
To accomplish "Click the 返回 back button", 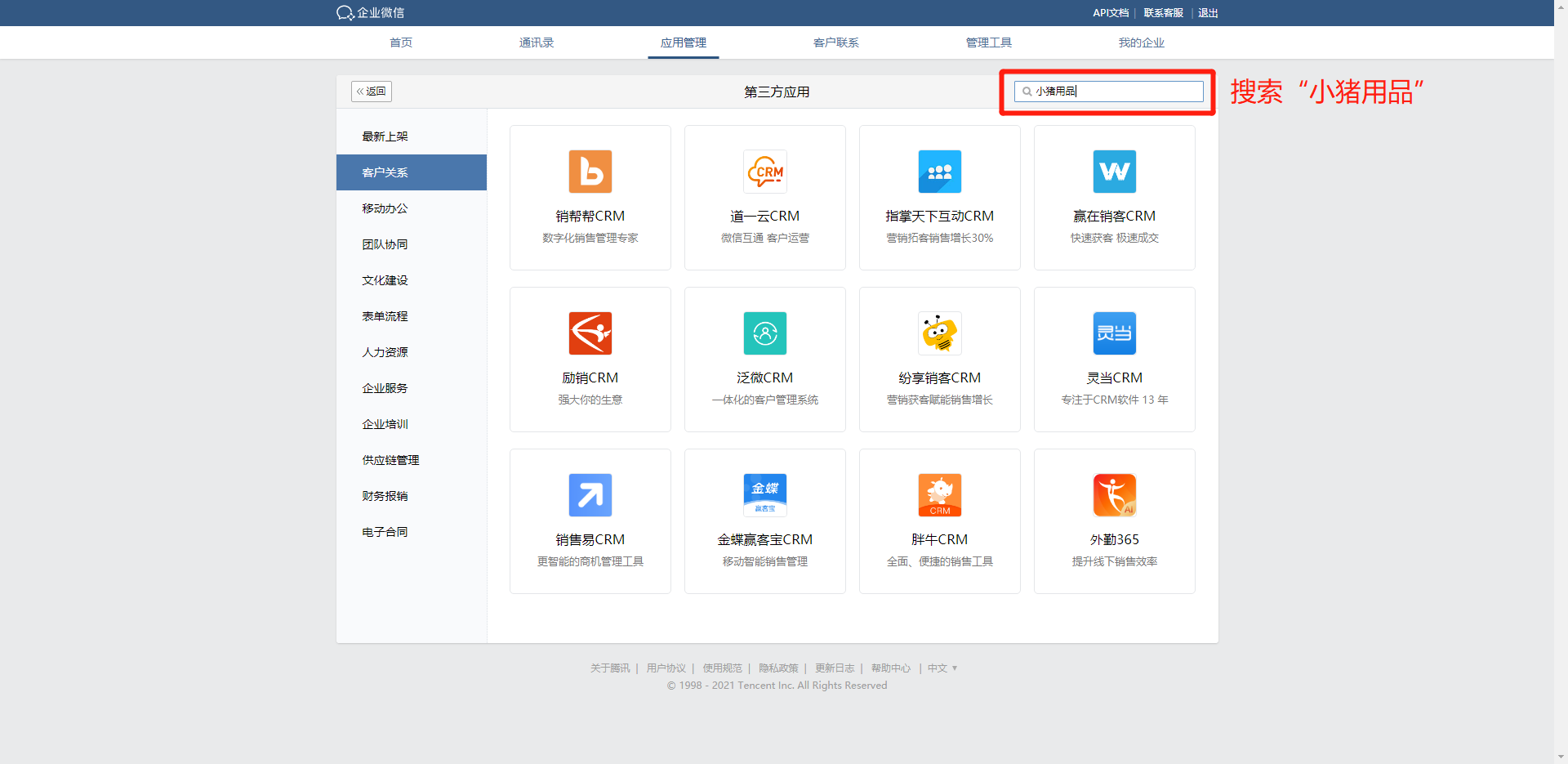I will pos(372,92).
